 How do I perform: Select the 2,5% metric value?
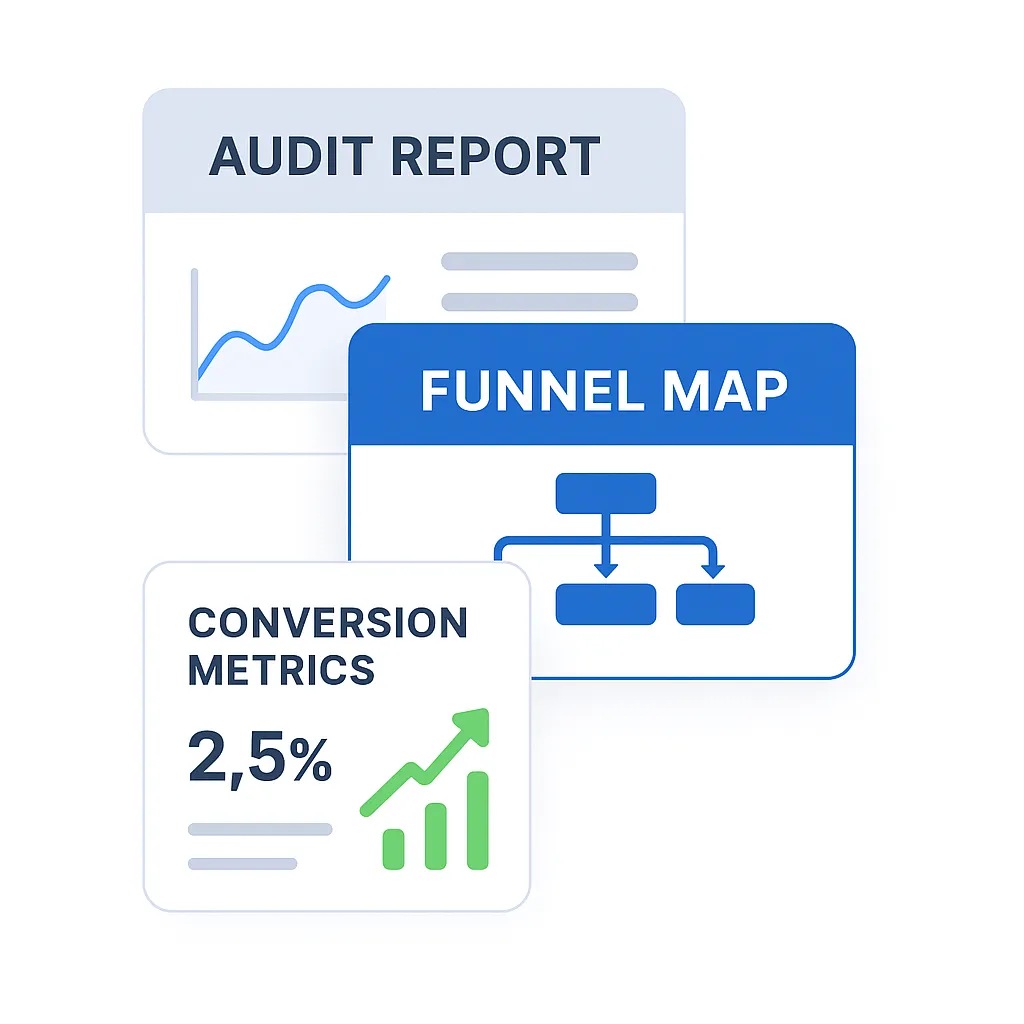(x=262, y=760)
